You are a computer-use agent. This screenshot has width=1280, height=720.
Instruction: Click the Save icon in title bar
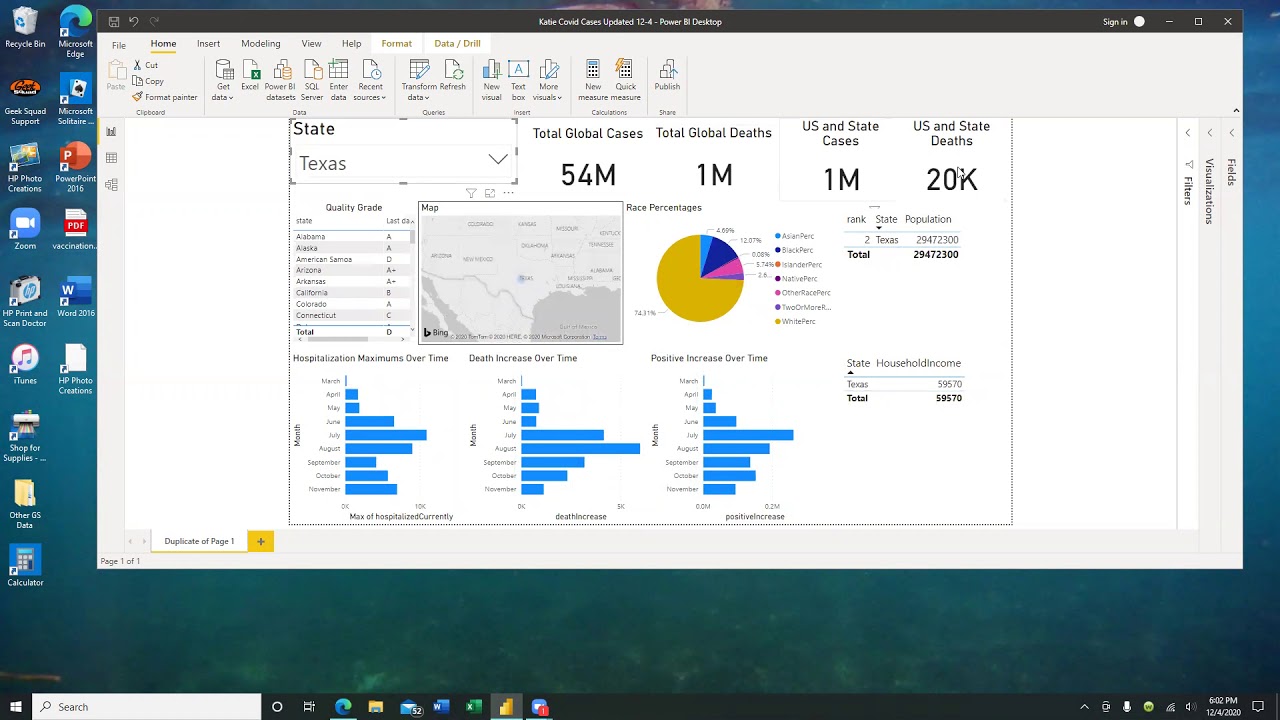pos(114,21)
